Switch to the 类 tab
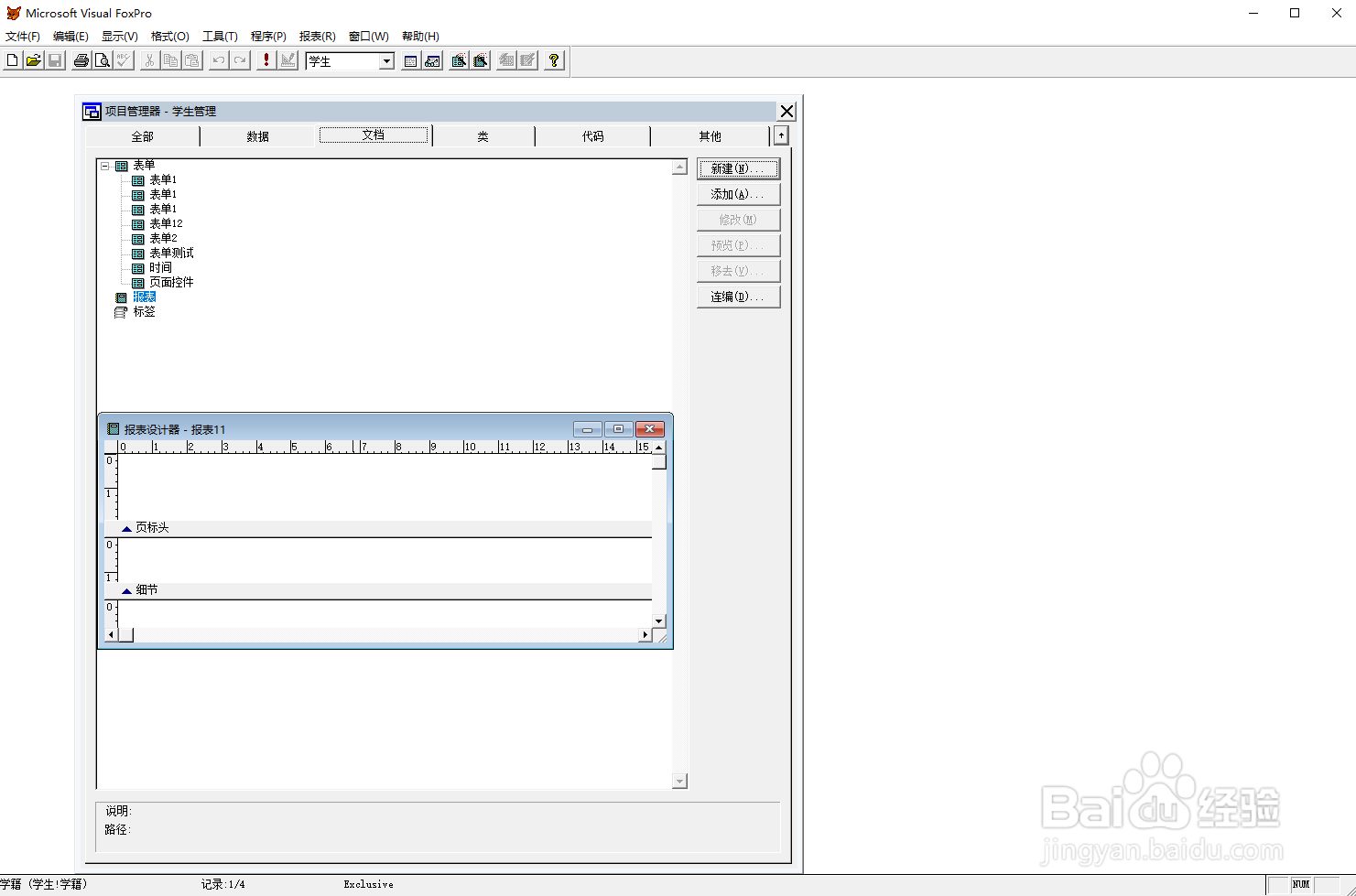 click(483, 136)
